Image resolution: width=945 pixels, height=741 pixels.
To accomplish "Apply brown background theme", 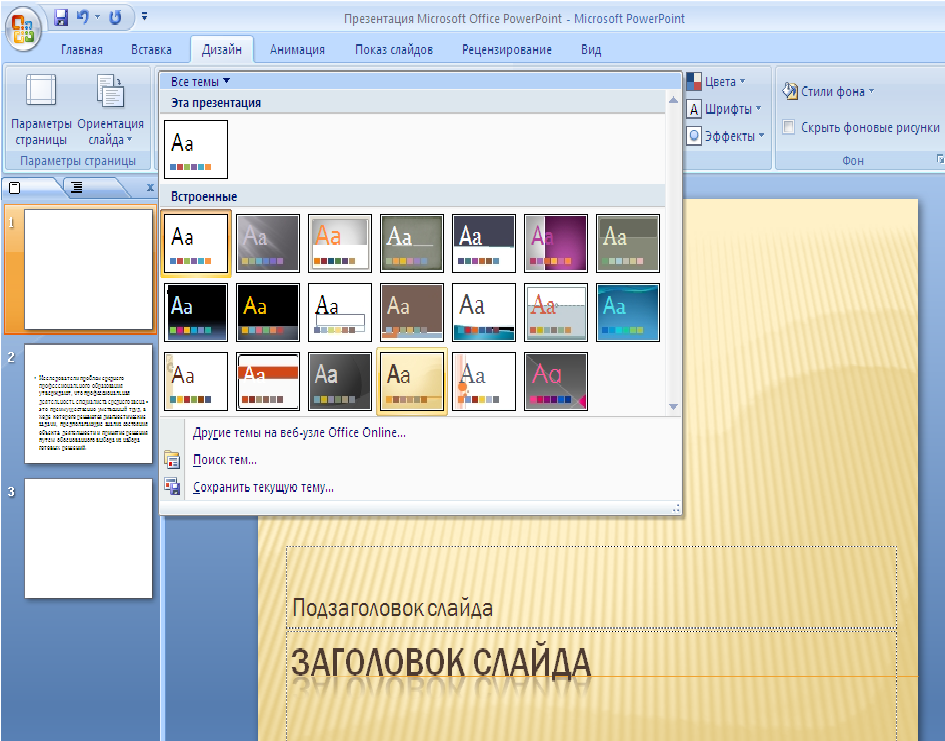I will pyautogui.click(x=412, y=313).
